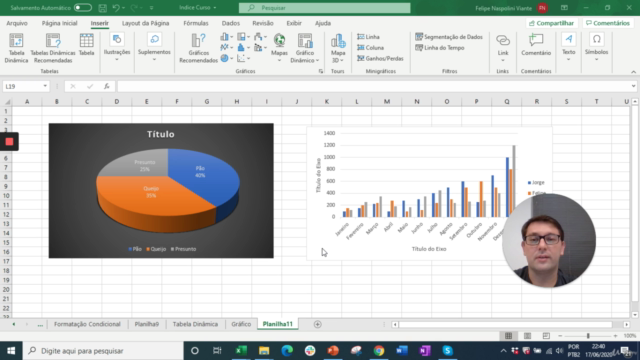
Task: Open the Arquivo tab
Action: (x=17, y=23)
